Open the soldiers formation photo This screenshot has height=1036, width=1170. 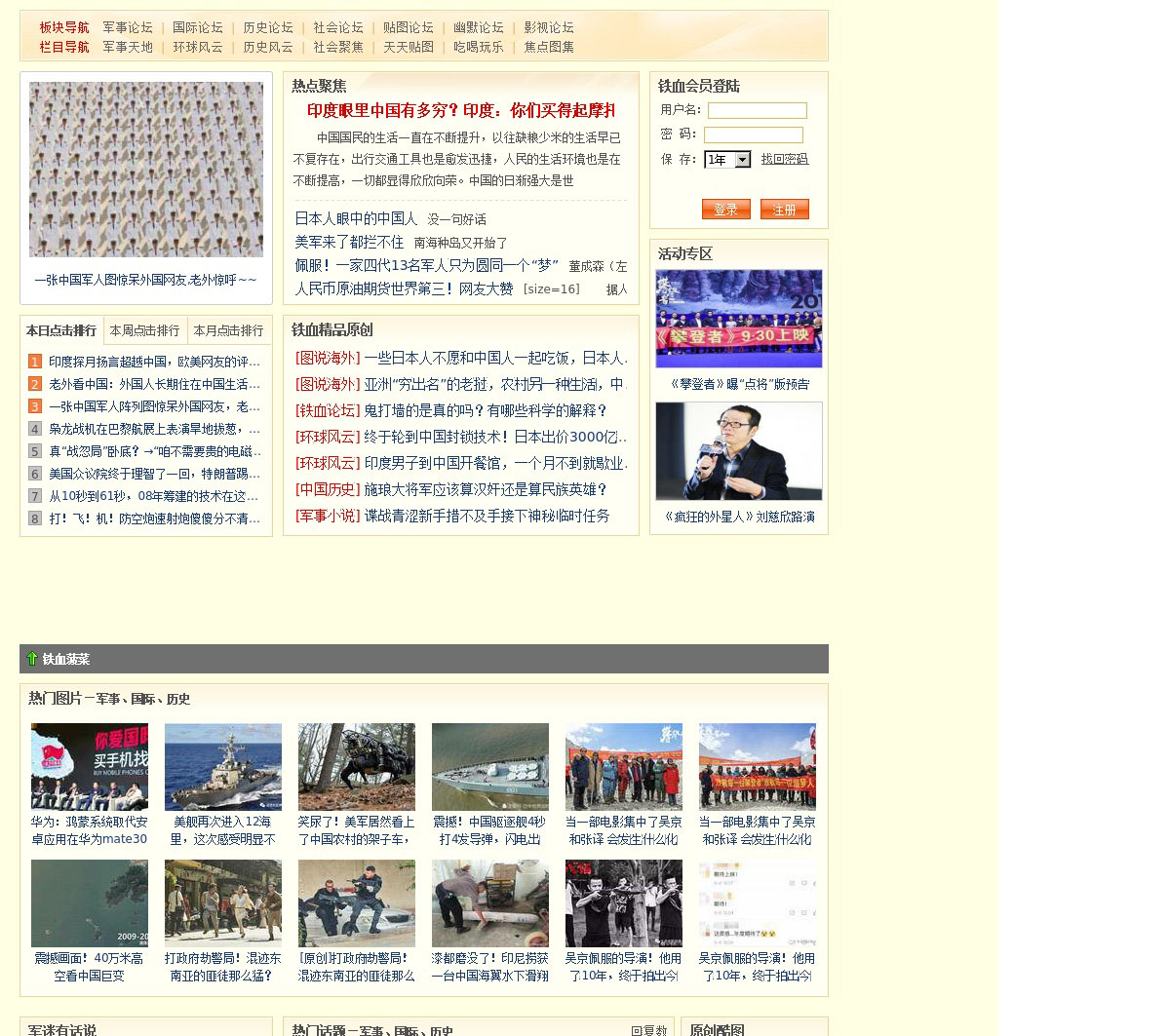(x=146, y=170)
